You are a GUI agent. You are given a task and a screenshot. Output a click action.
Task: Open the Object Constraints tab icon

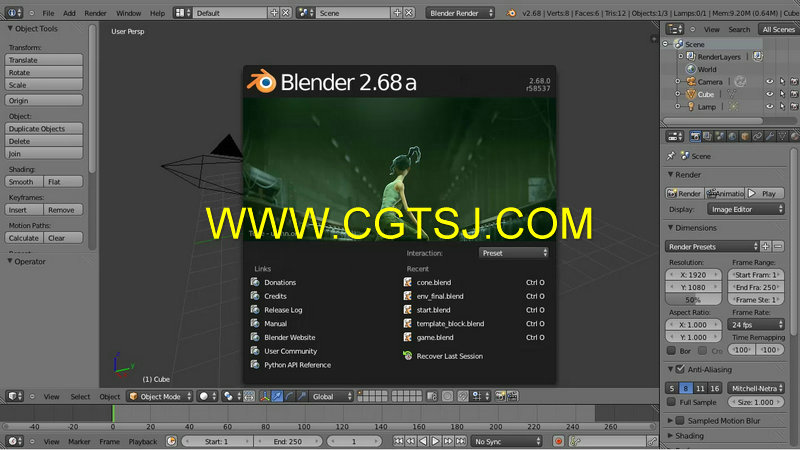click(757, 136)
